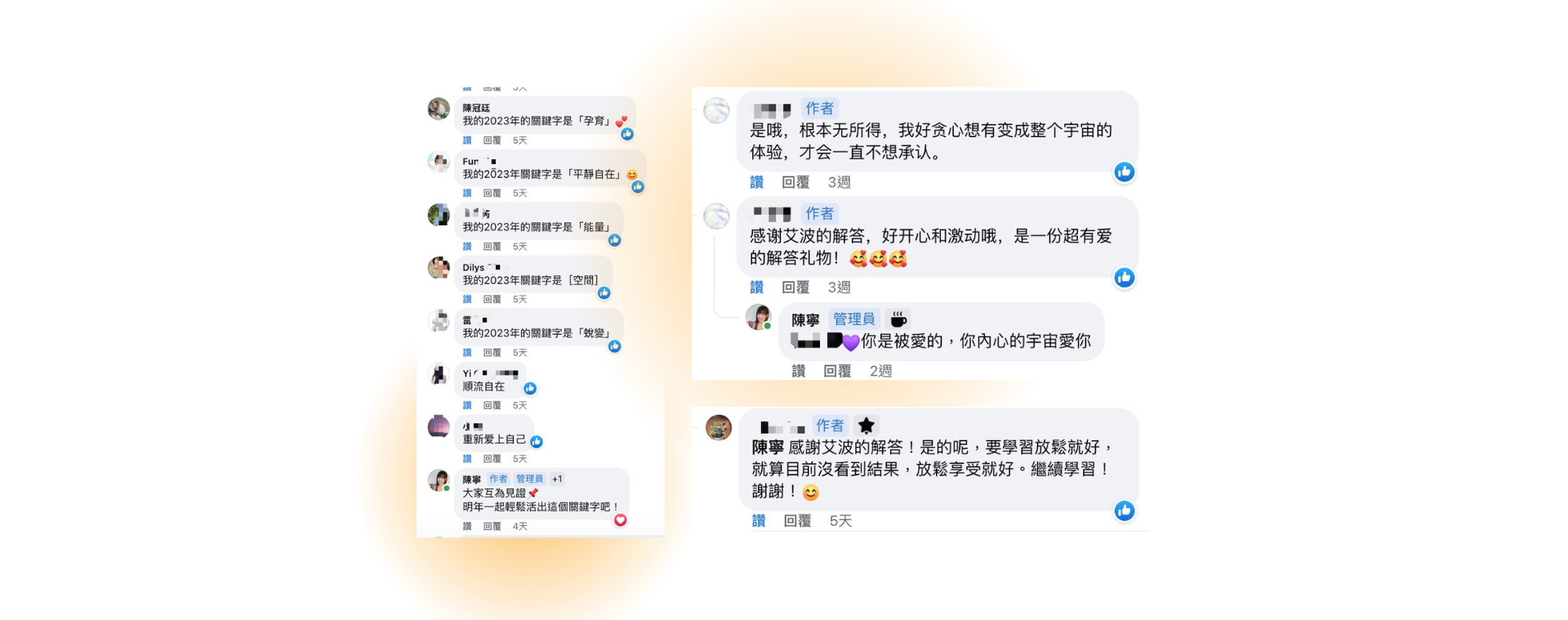
Task: Click the like reaction on 根本无所得 comment
Action: [x=1125, y=172]
